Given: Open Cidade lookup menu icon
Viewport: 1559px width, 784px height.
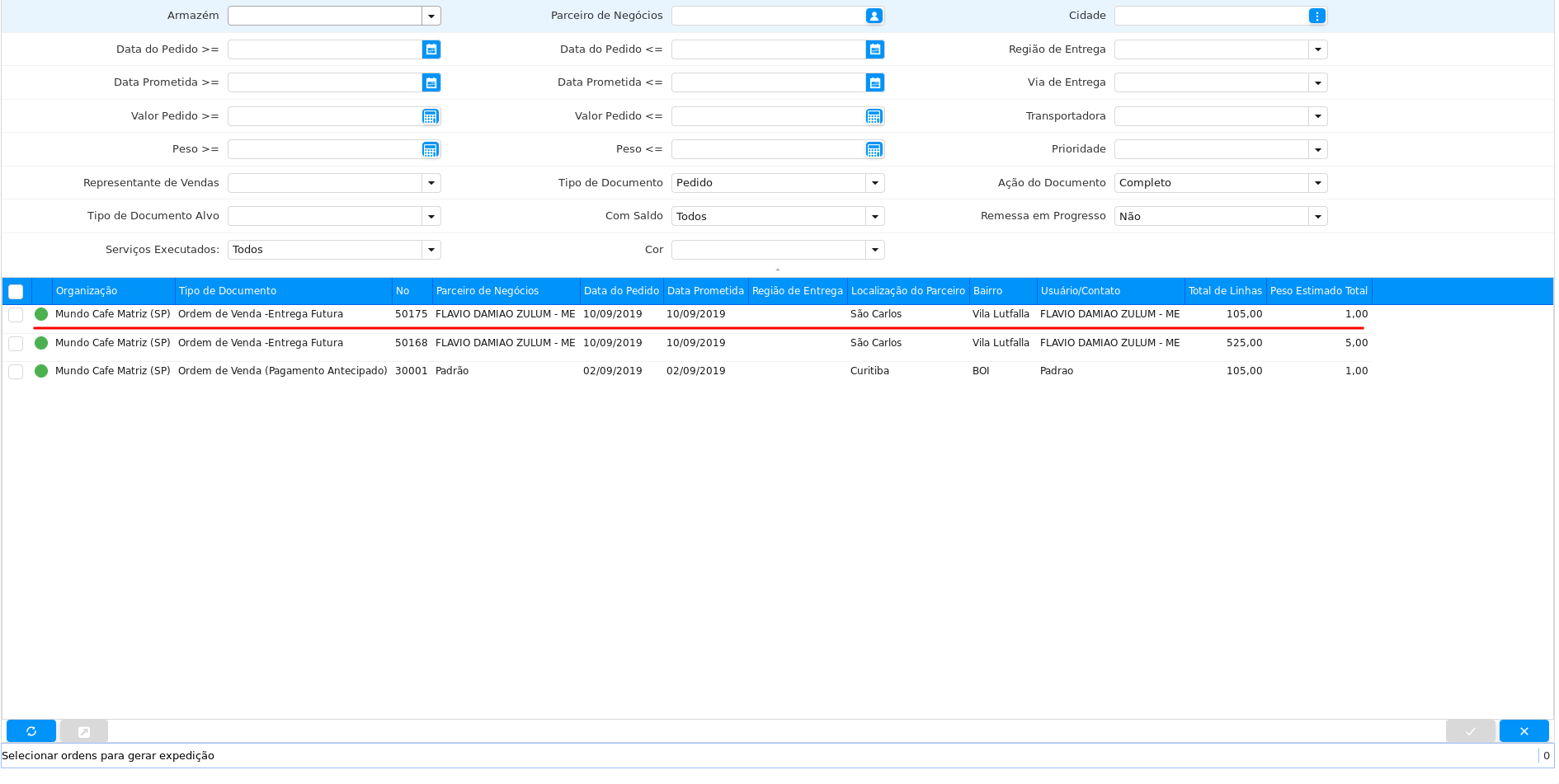Looking at the screenshot, I should click(x=1317, y=16).
